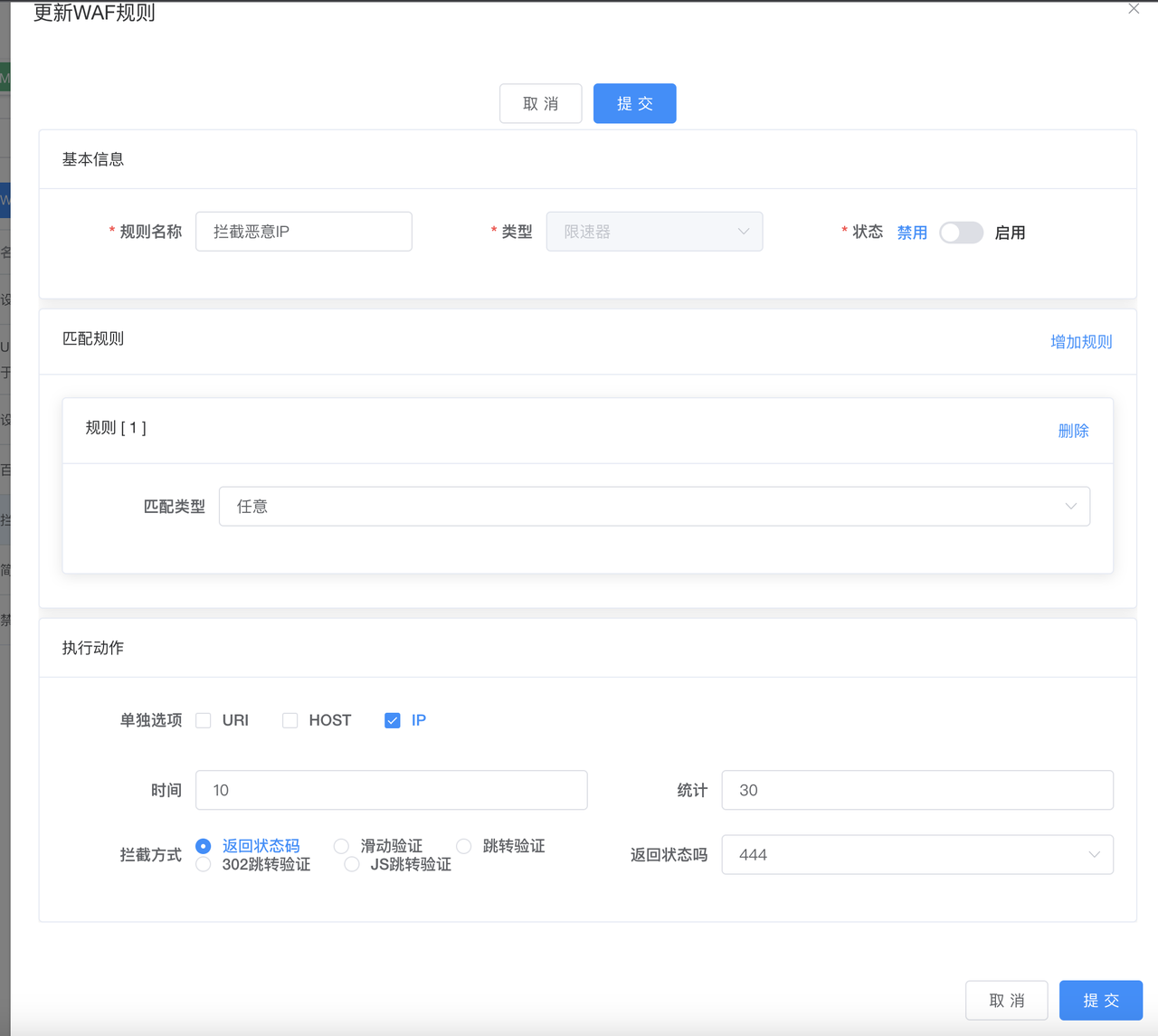Screen dimensions: 1158x1036
Task: Uncheck the IP checkbox
Action: point(393,720)
